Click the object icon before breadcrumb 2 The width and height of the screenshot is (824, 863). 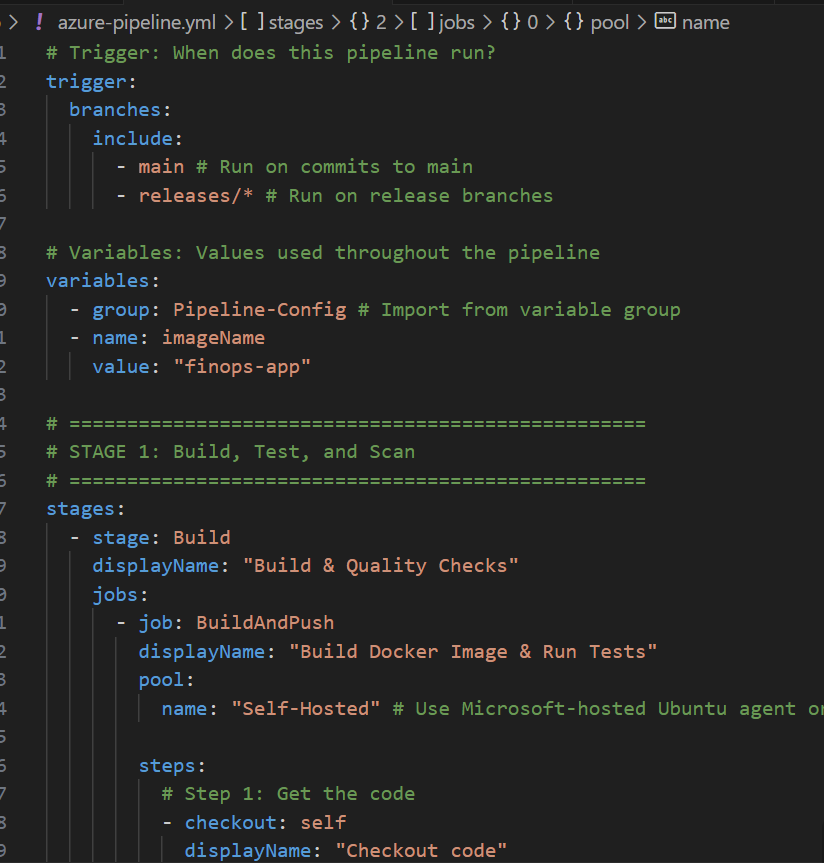[360, 22]
